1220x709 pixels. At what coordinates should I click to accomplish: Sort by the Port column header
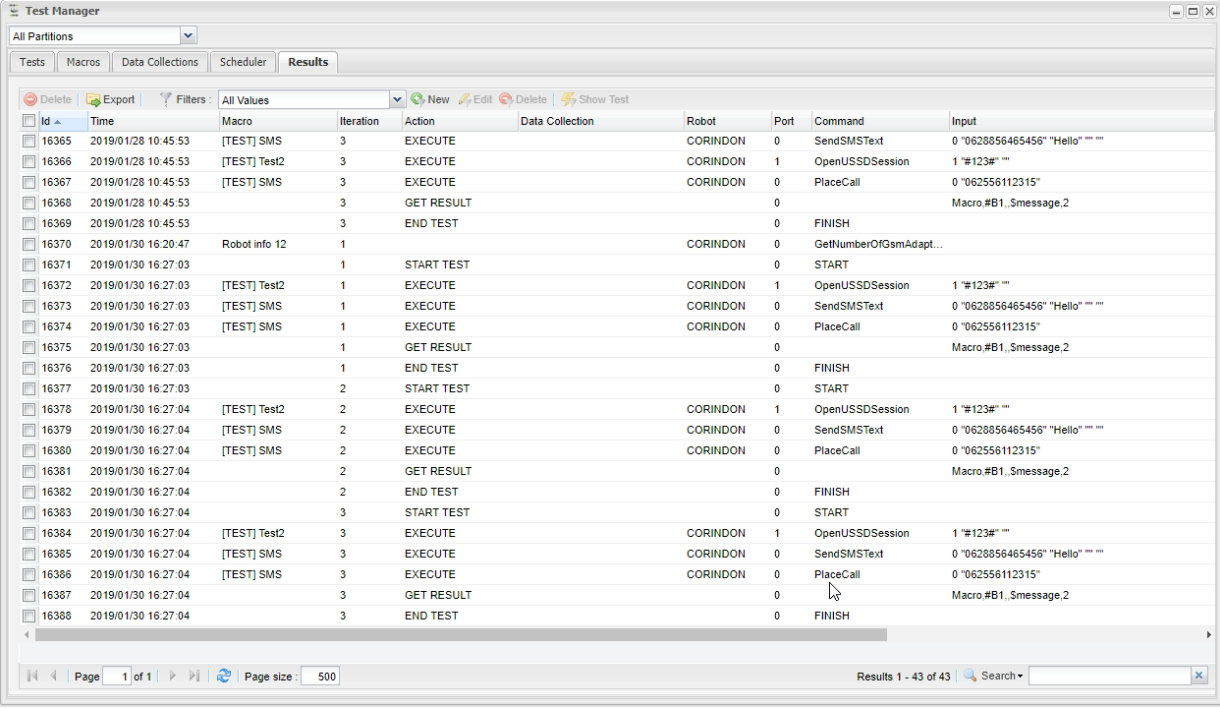pos(790,121)
